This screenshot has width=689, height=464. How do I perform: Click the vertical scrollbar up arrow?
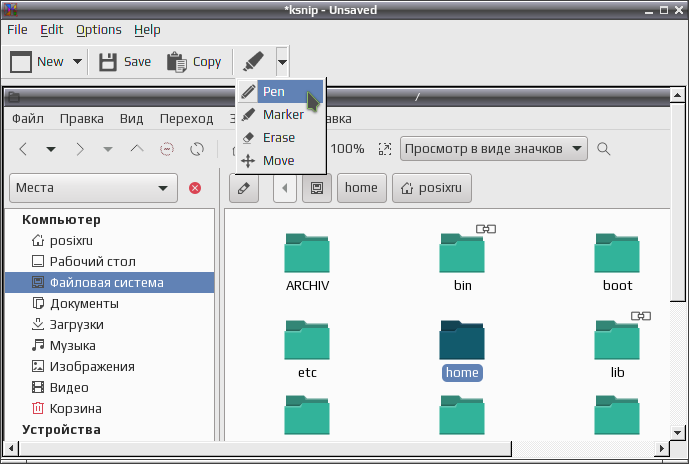678,95
